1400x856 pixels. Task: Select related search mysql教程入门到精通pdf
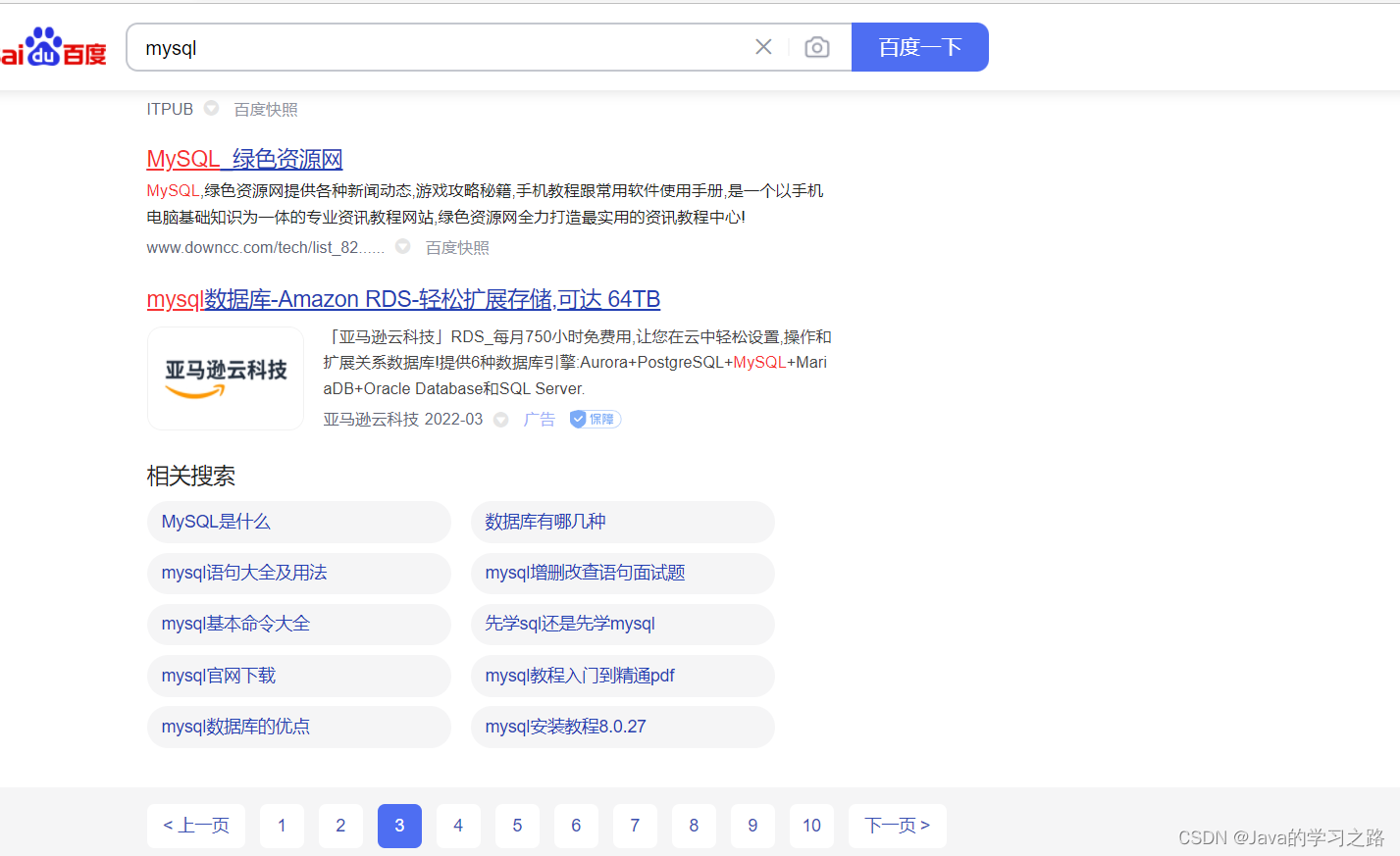click(623, 677)
